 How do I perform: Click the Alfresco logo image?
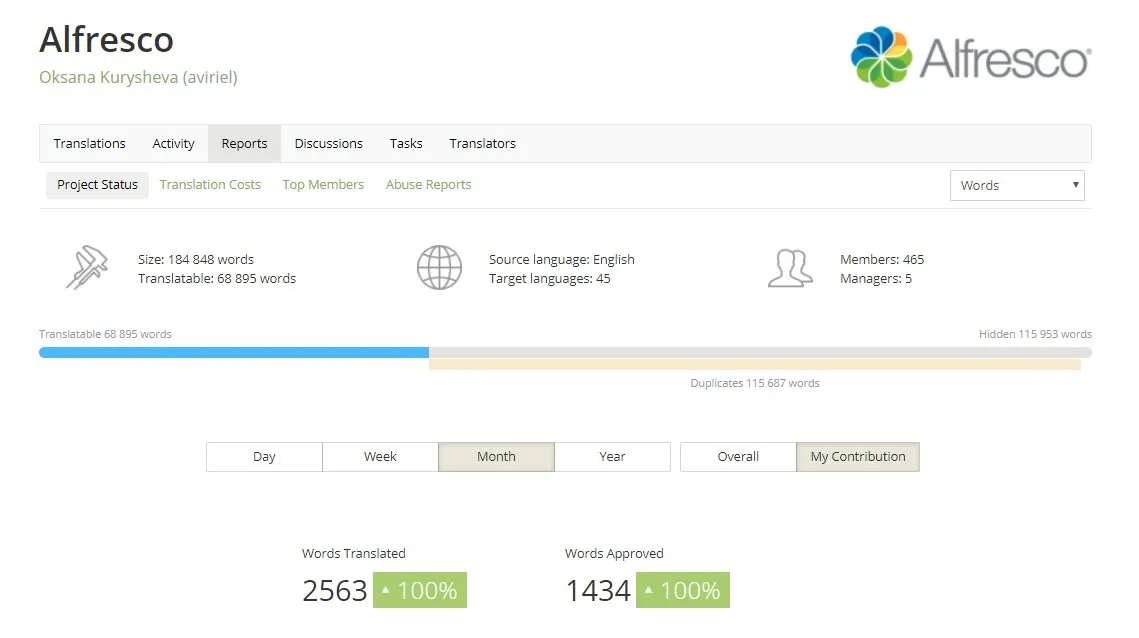click(970, 57)
